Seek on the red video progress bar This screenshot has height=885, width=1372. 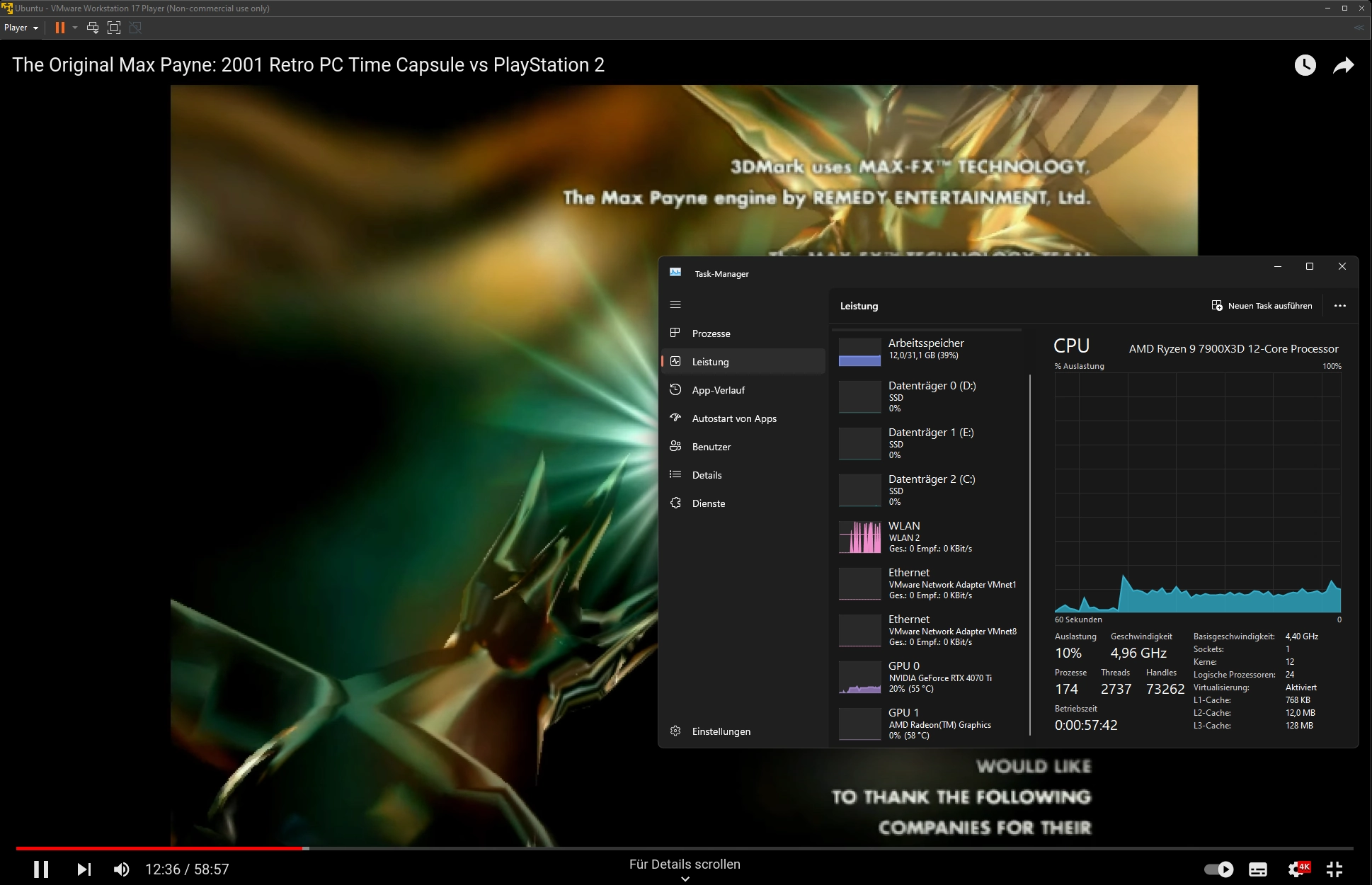(685, 847)
